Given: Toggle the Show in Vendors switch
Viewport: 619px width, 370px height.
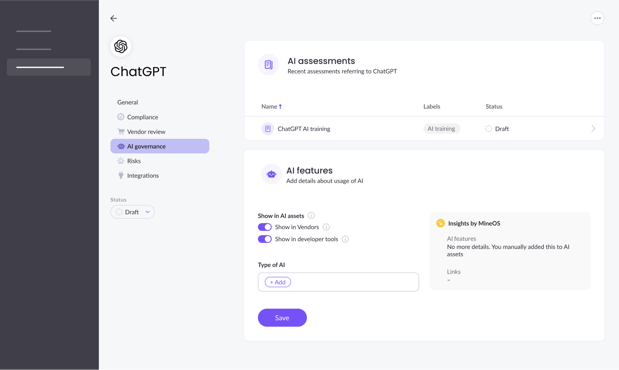Looking at the screenshot, I should pyautogui.click(x=264, y=227).
